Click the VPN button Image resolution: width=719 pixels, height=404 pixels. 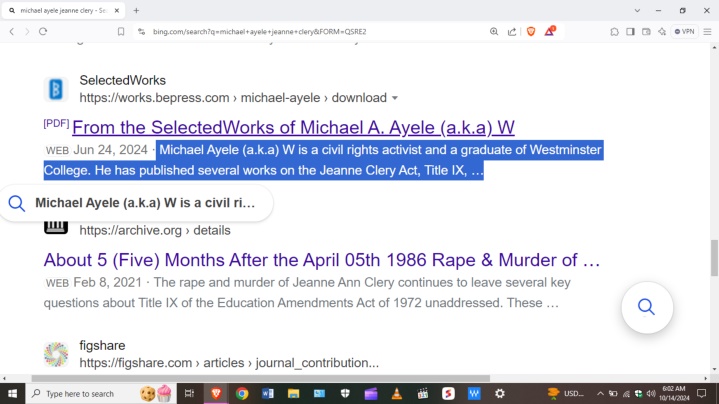pos(684,32)
